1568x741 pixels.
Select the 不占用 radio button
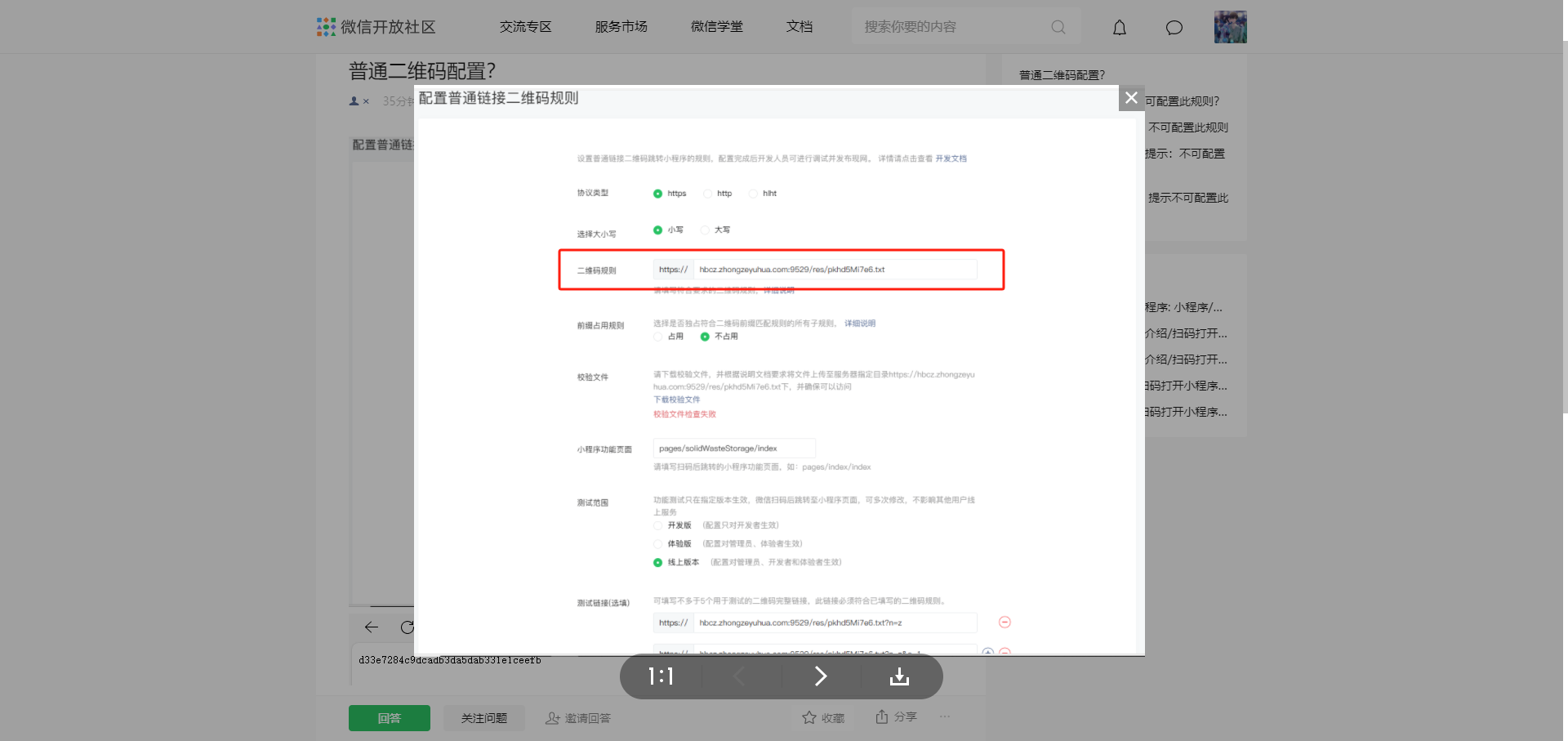click(705, 337)
